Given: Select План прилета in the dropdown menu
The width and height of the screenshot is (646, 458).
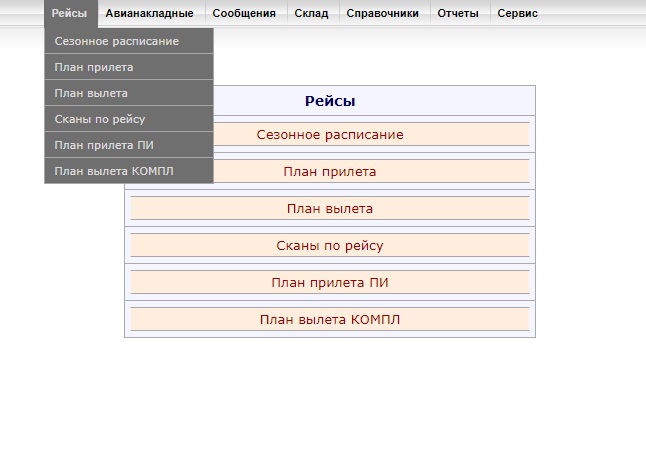Looking at the screenshot, I should point(129,67).
